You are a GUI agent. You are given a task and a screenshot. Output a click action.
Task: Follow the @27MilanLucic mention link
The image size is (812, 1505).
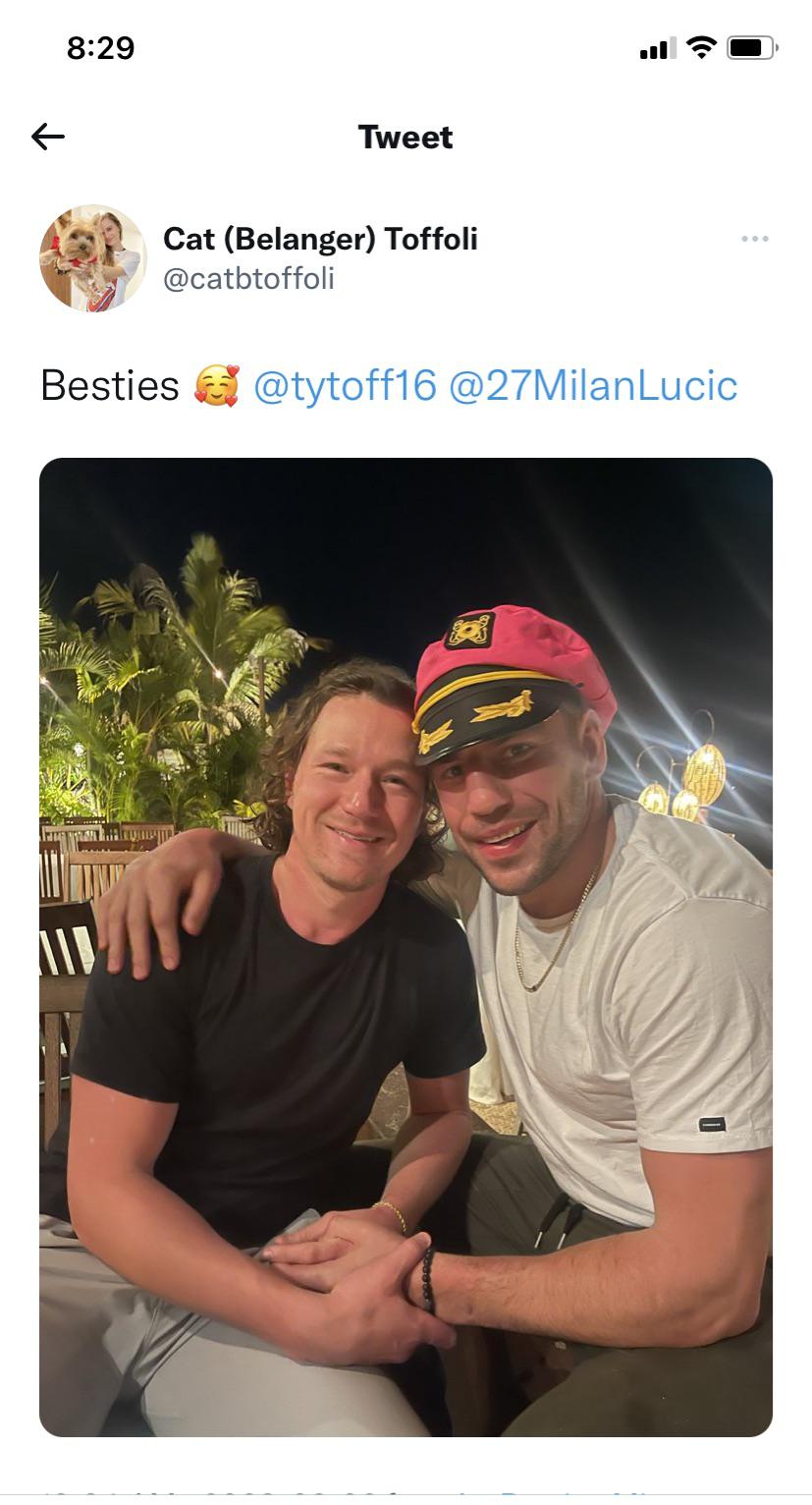pos(593,385)
